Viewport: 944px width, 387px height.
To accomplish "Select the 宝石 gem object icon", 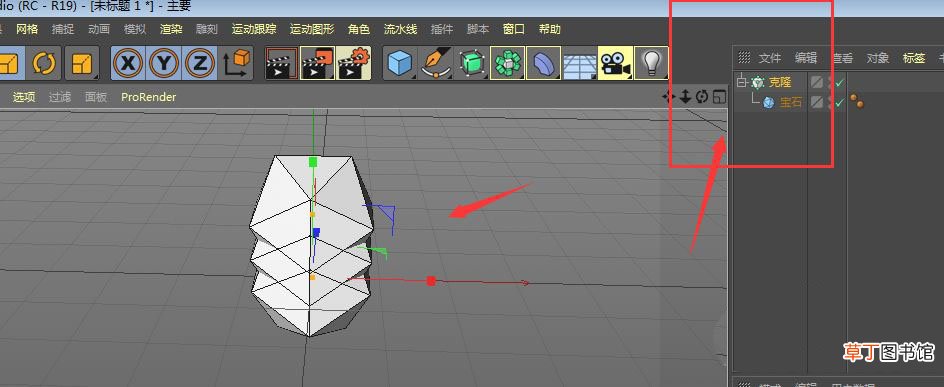I will (768, 102).
